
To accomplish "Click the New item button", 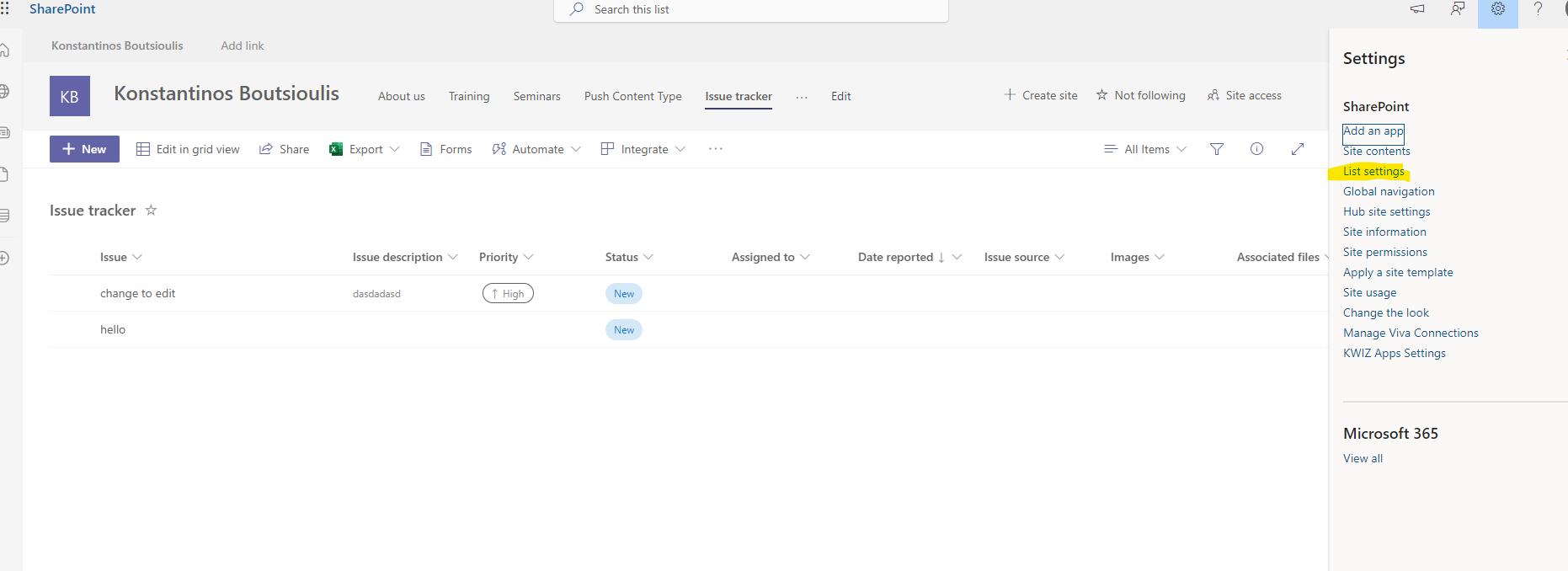I will pyautogui.click(x=84, y=149).
